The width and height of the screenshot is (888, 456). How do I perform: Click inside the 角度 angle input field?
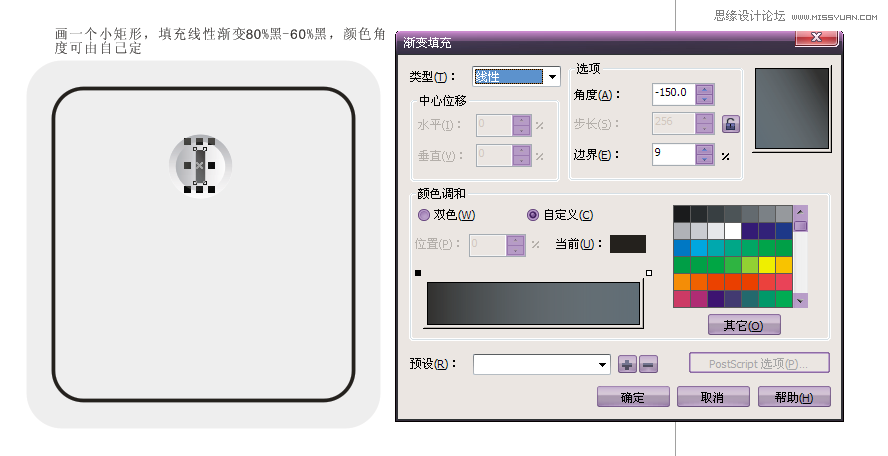click(x=673, y=93)
